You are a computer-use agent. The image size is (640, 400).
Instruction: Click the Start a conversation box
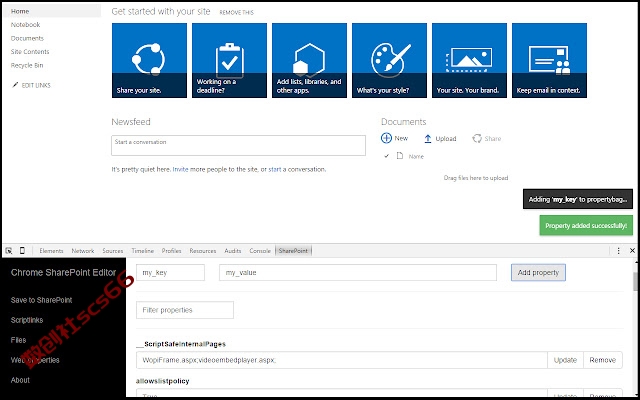(x=238, y=145)
